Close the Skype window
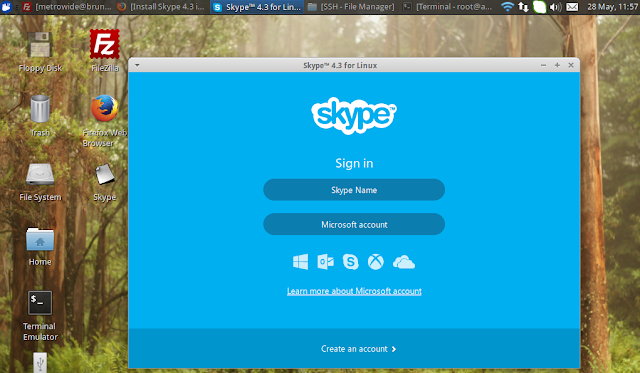The image size is (640, 373). [x=571, y=65]
